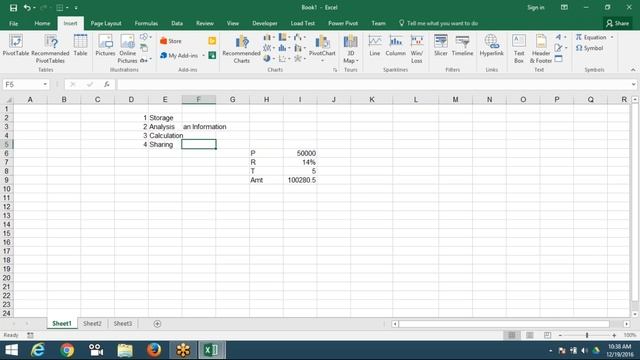This screenshot has width=640, height=360.
Task: Open the Windows Start menu
Action: [11, 350]
